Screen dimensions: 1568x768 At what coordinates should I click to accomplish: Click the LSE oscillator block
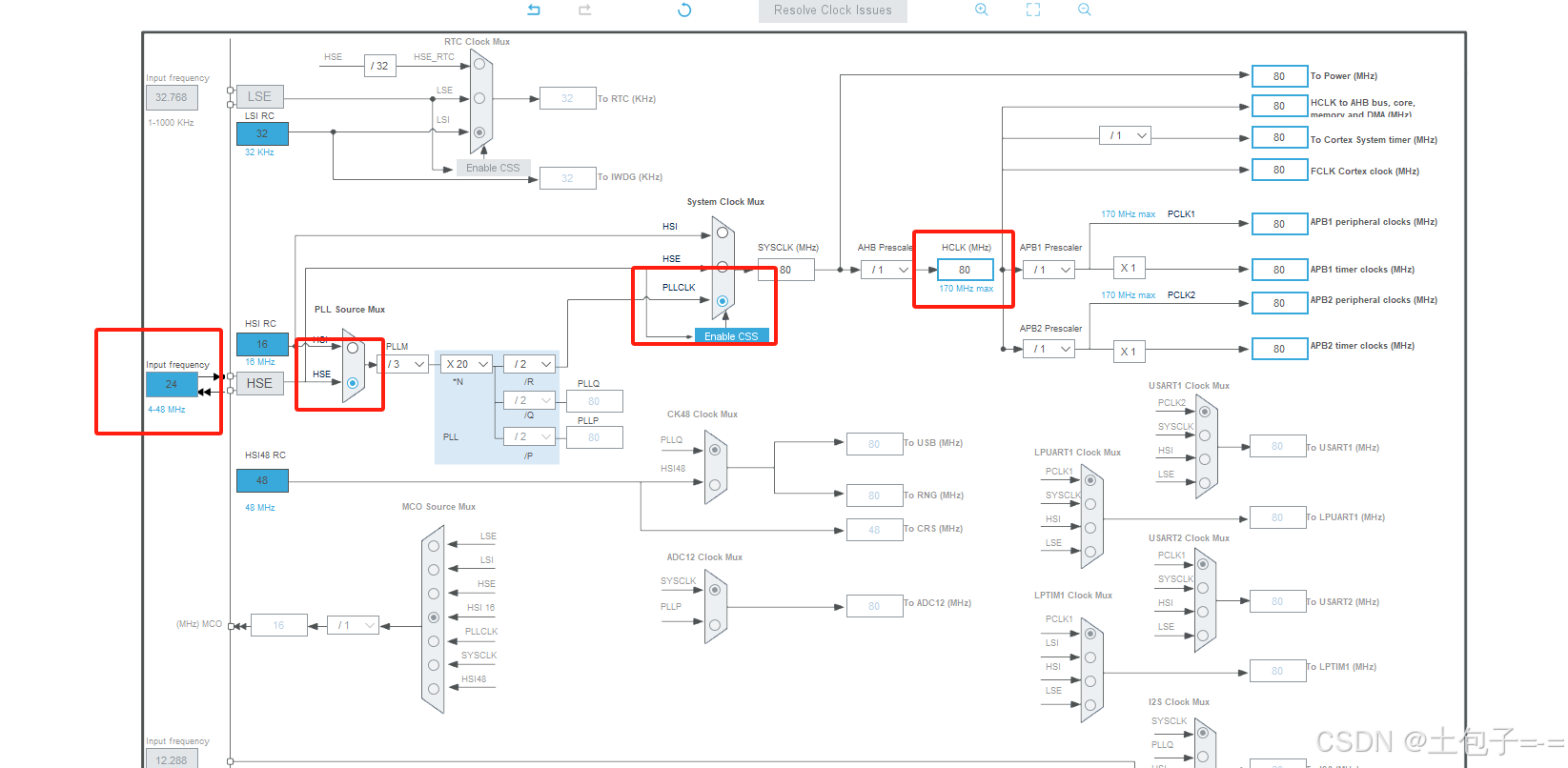coord(259,96)
